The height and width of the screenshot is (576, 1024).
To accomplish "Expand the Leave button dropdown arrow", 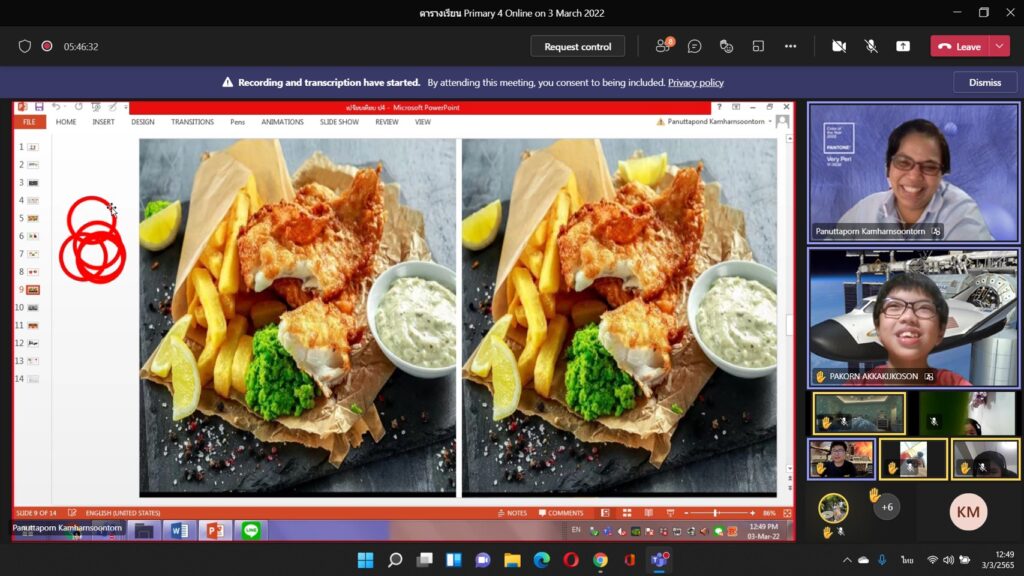I will (x=1000, y=46).
